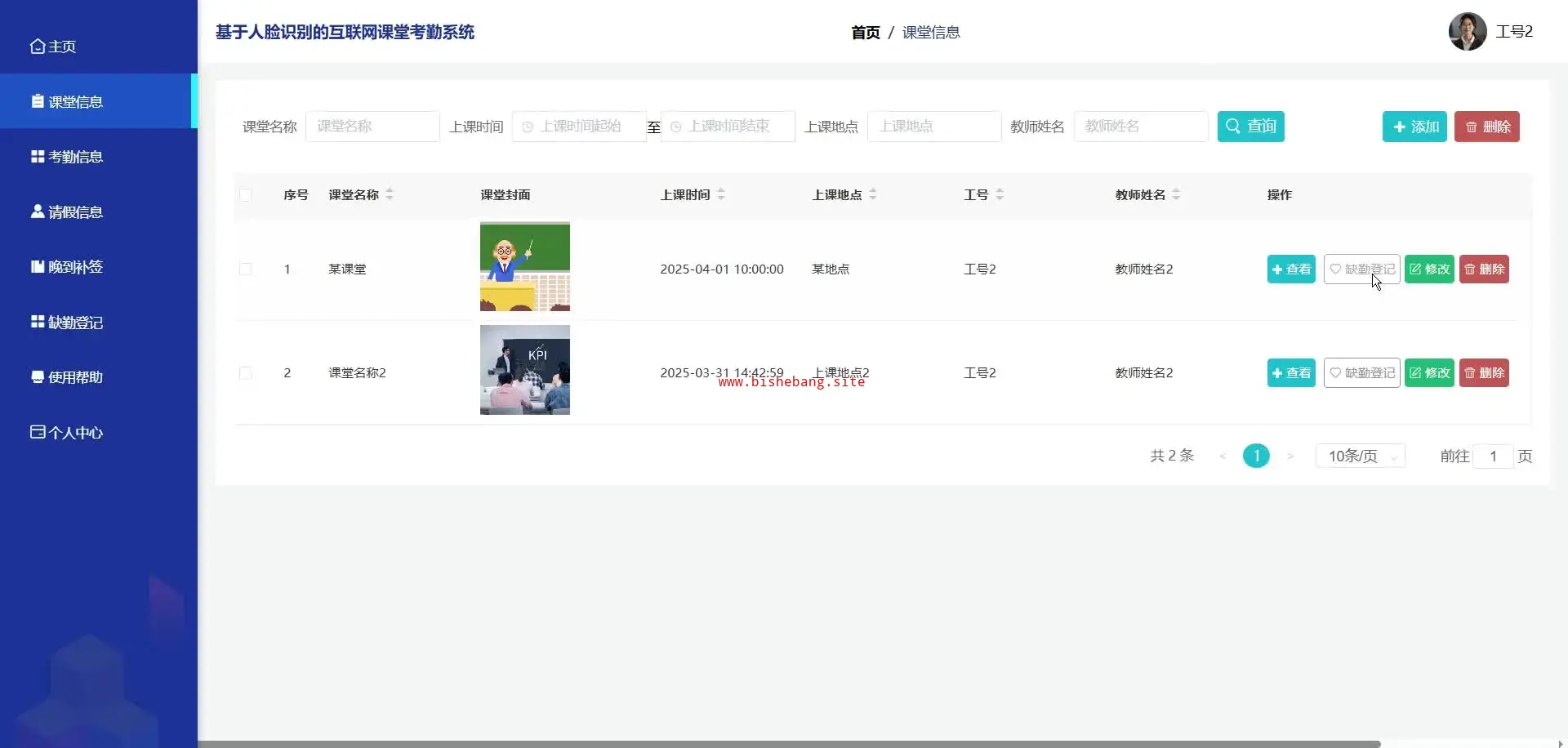Screen dimensions: 1568x748
Task: Open 缺勤登记 sidebar menu item
Action: tap(98, 322)
